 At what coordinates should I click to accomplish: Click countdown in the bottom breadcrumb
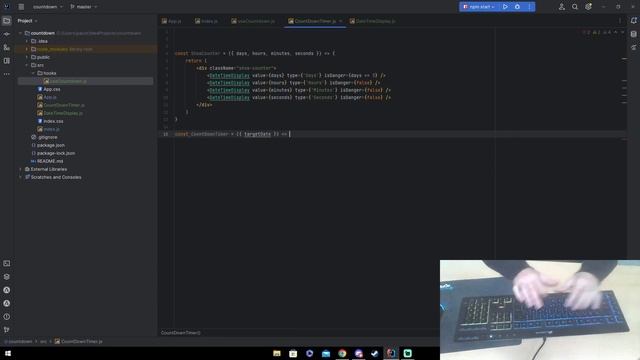click(19, 342)
